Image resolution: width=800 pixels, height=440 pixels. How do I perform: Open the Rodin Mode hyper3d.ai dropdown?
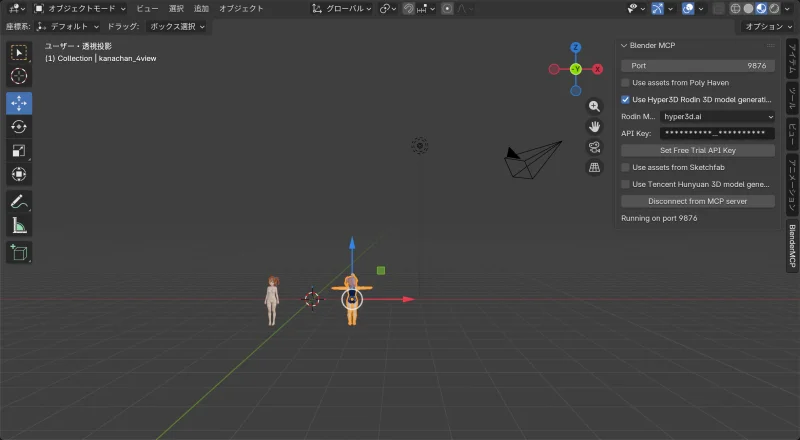tap(717, 117)
